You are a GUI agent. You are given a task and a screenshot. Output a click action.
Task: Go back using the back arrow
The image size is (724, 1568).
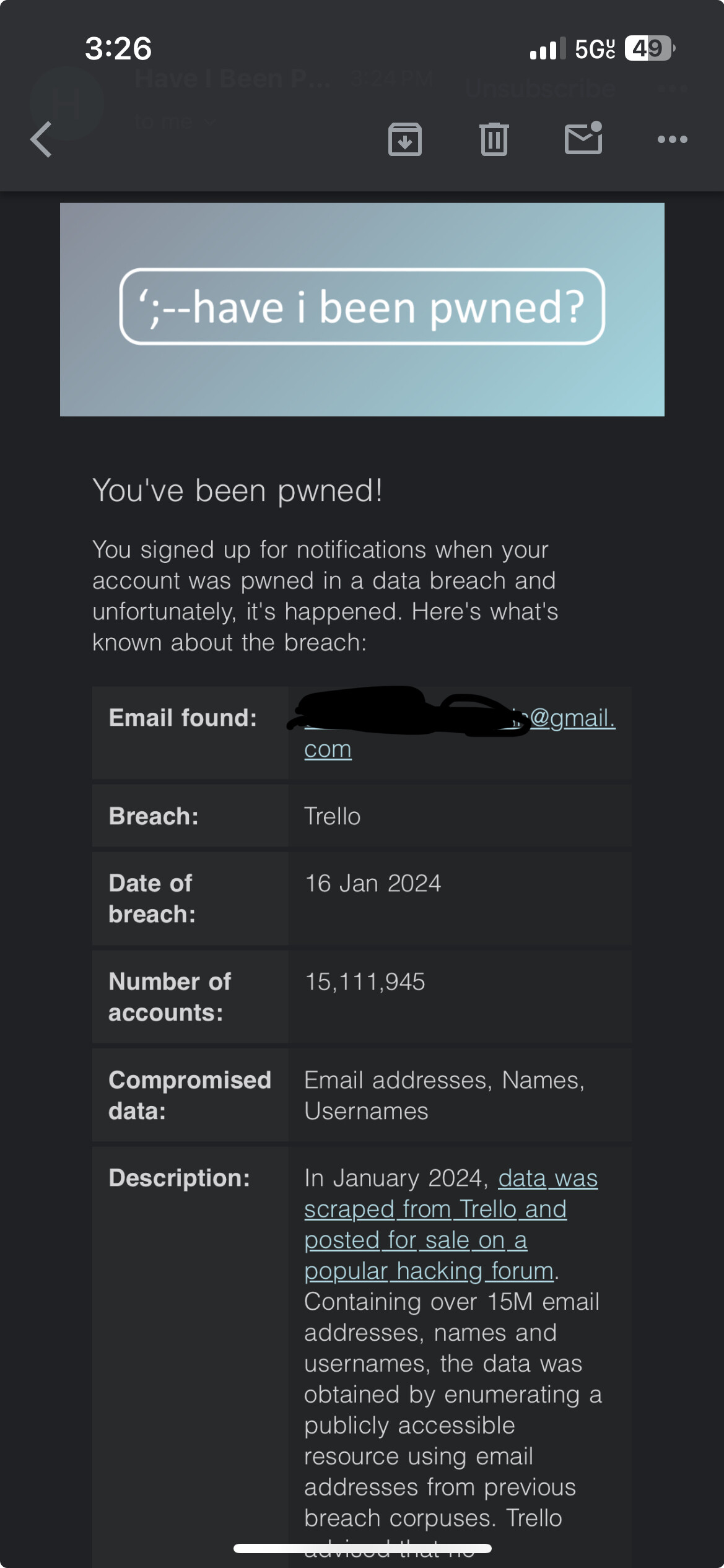pyautogui.click(x=41, y=139)
